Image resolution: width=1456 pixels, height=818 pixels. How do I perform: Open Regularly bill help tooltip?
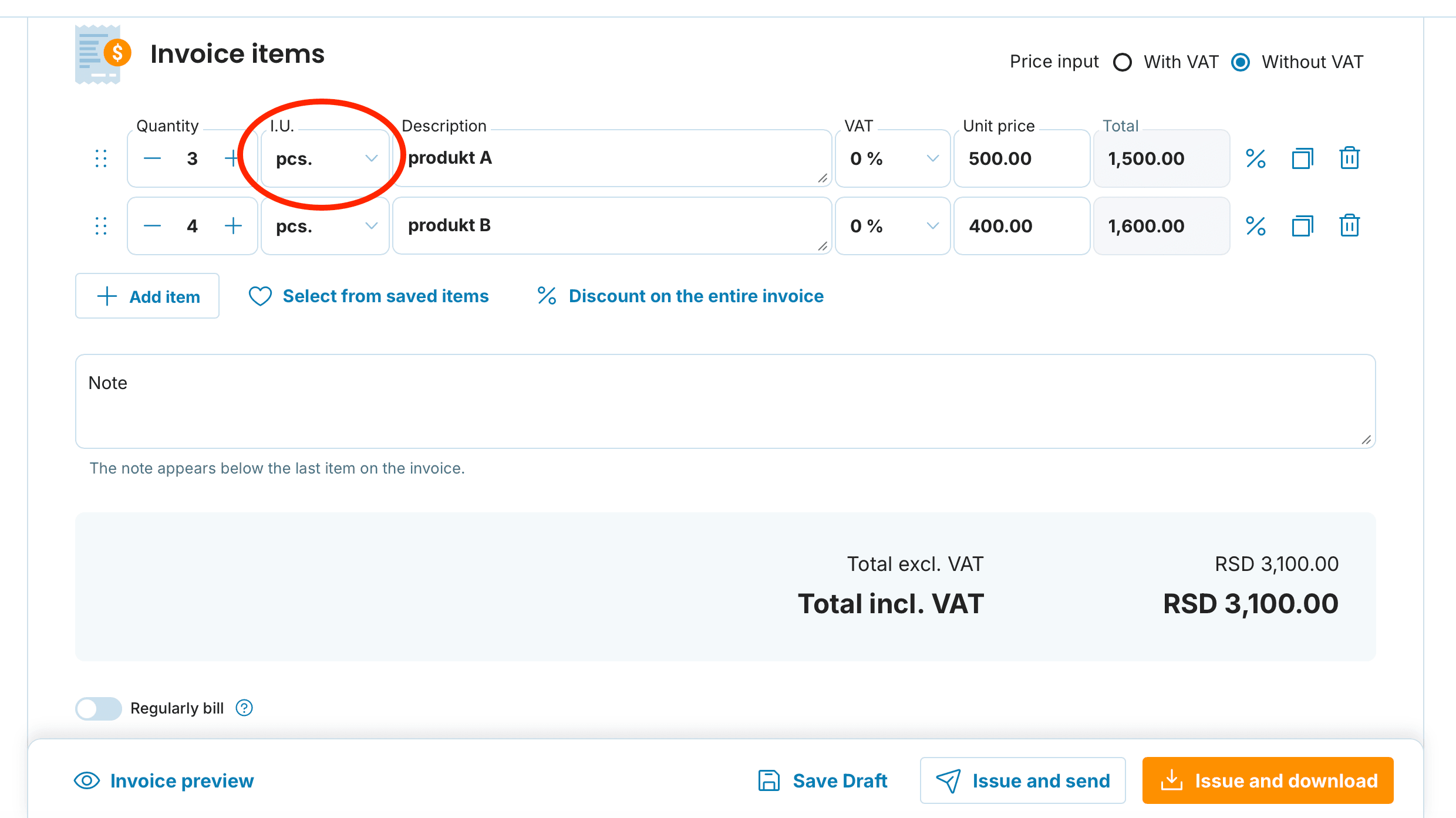tap(244, 708)
